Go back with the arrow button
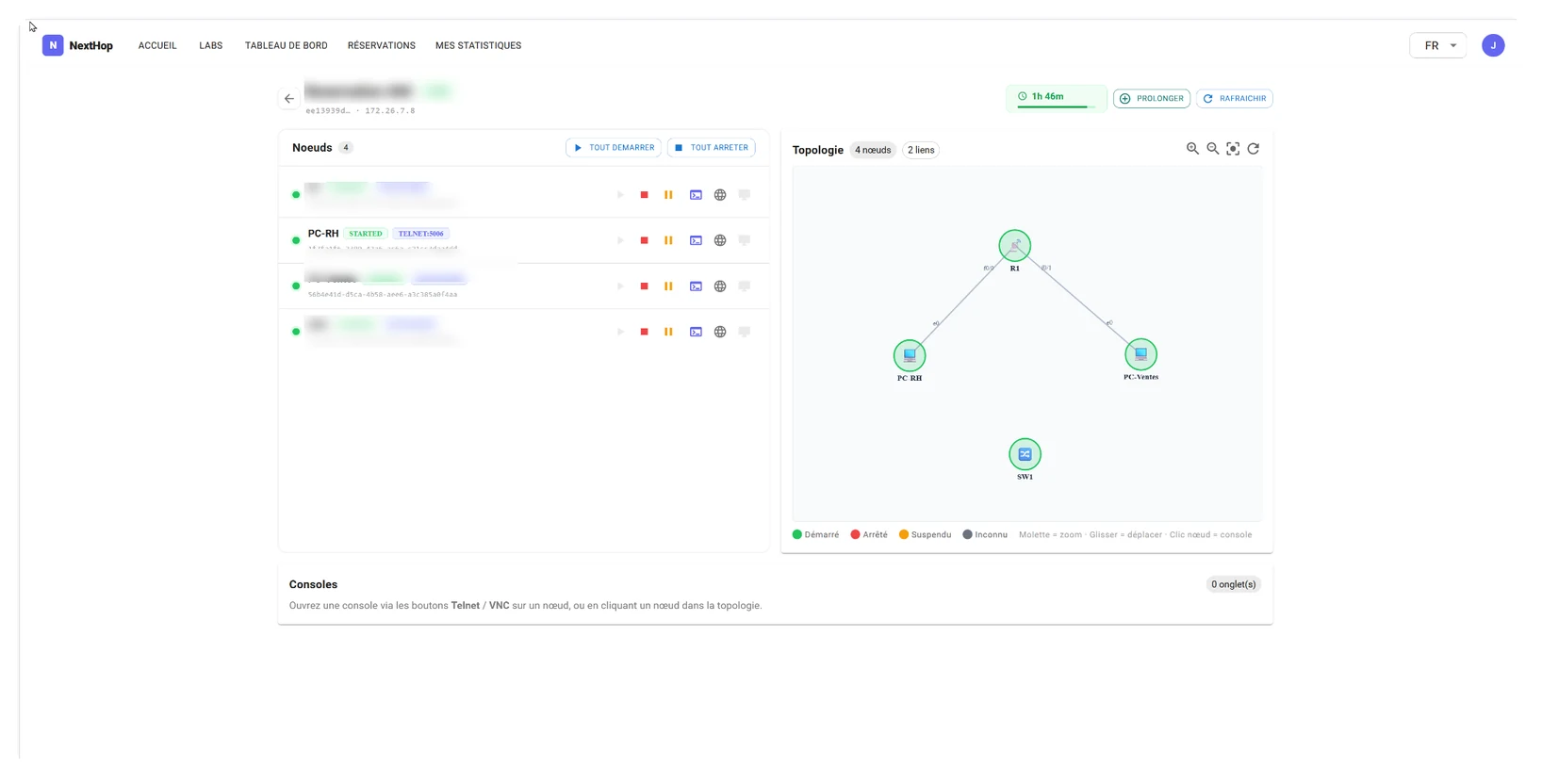Viewport: 1542px width, 784px height. [x=289, y=98]
